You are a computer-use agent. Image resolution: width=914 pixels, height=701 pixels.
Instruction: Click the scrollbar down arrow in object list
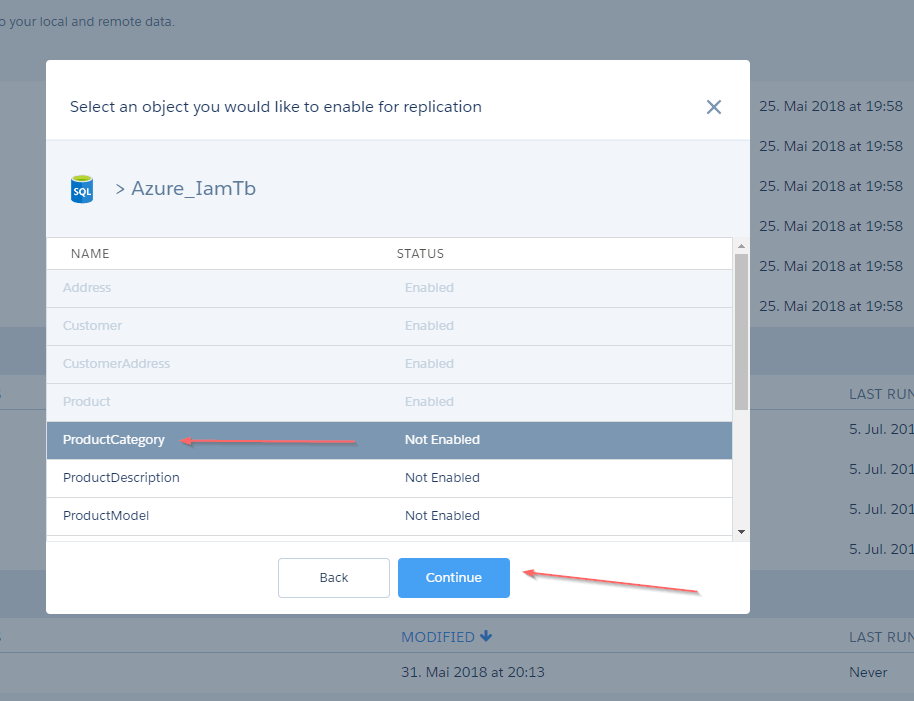(x=741, y=531)
